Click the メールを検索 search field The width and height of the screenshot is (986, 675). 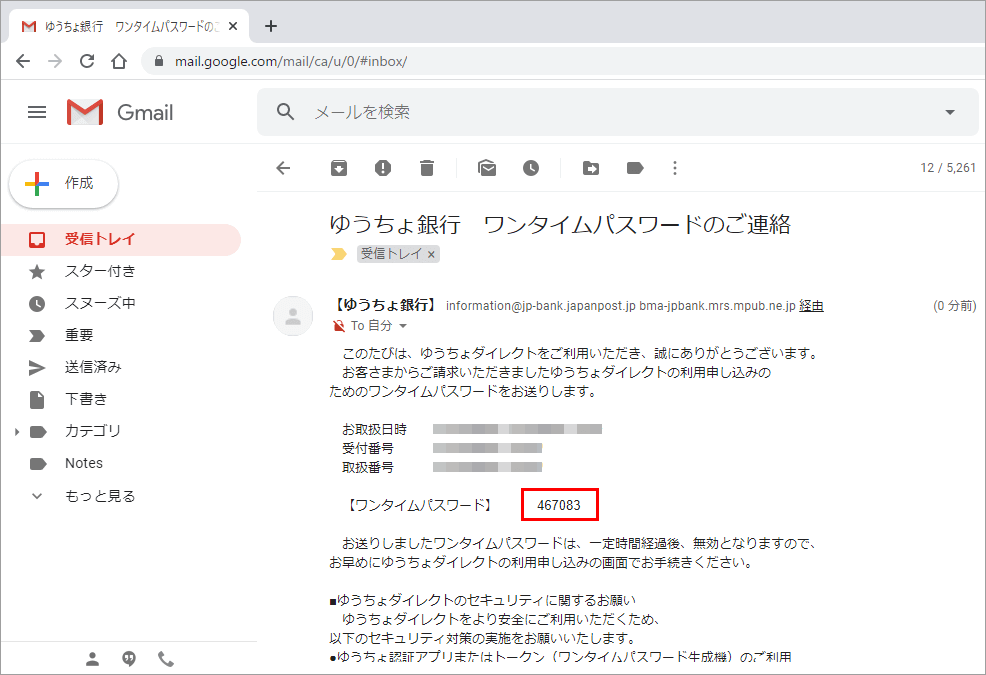(616, 112)
